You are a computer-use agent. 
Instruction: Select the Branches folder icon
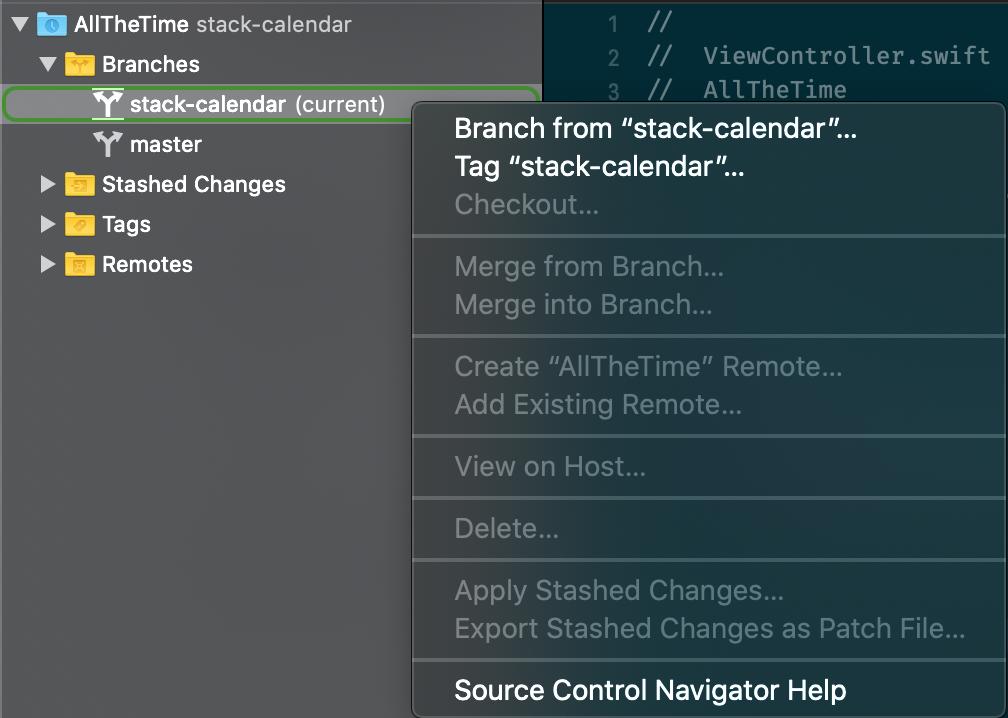pos(81,64)
